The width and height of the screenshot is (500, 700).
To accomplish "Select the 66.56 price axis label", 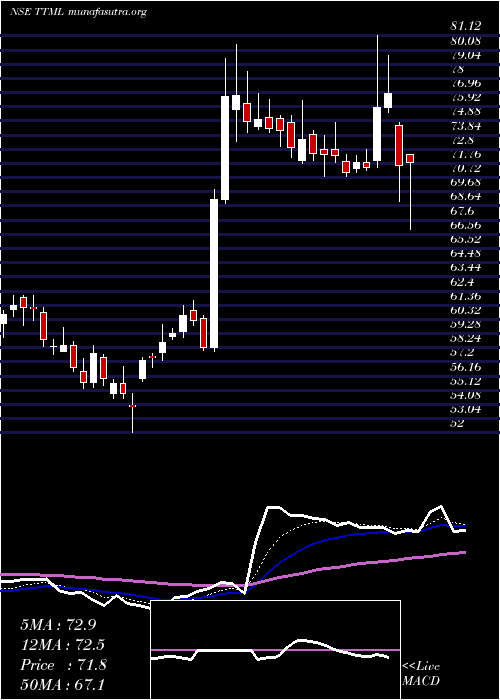I will 465,225.
